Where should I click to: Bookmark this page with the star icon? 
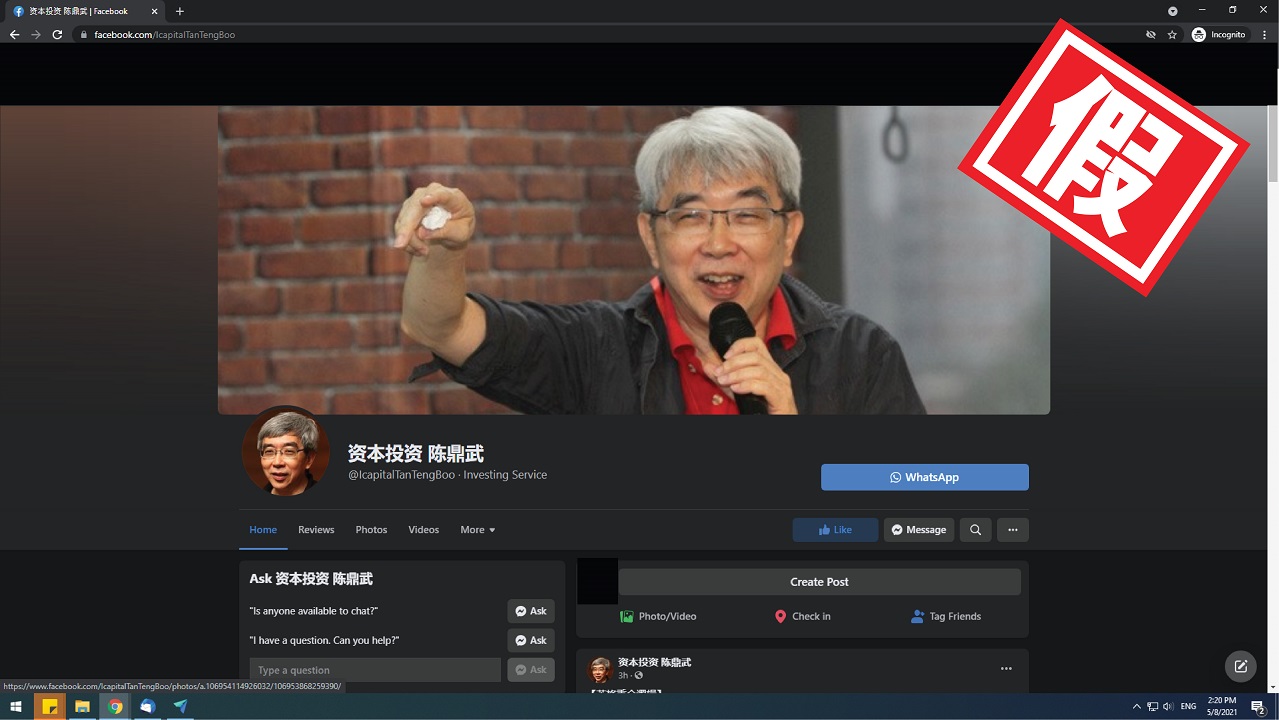[1172, 34]
